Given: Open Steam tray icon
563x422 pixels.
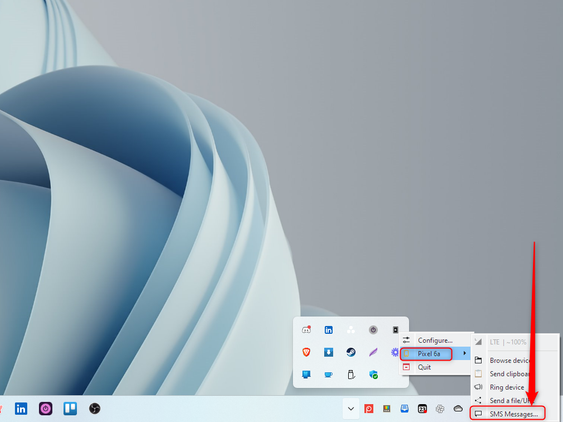Looking at the screenshot, I should (351, 352).
